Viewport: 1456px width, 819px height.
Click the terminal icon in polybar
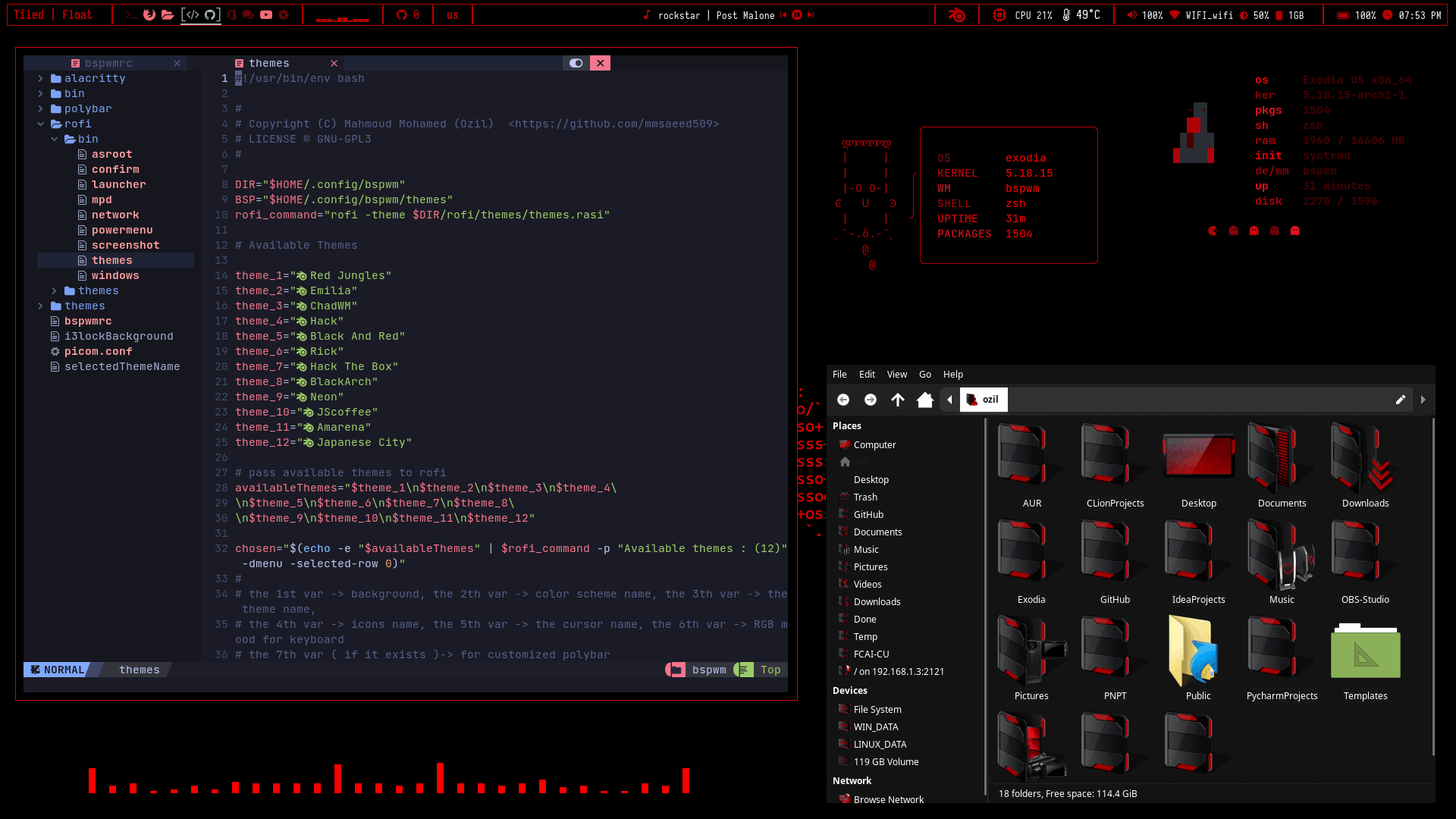point(130,15)
